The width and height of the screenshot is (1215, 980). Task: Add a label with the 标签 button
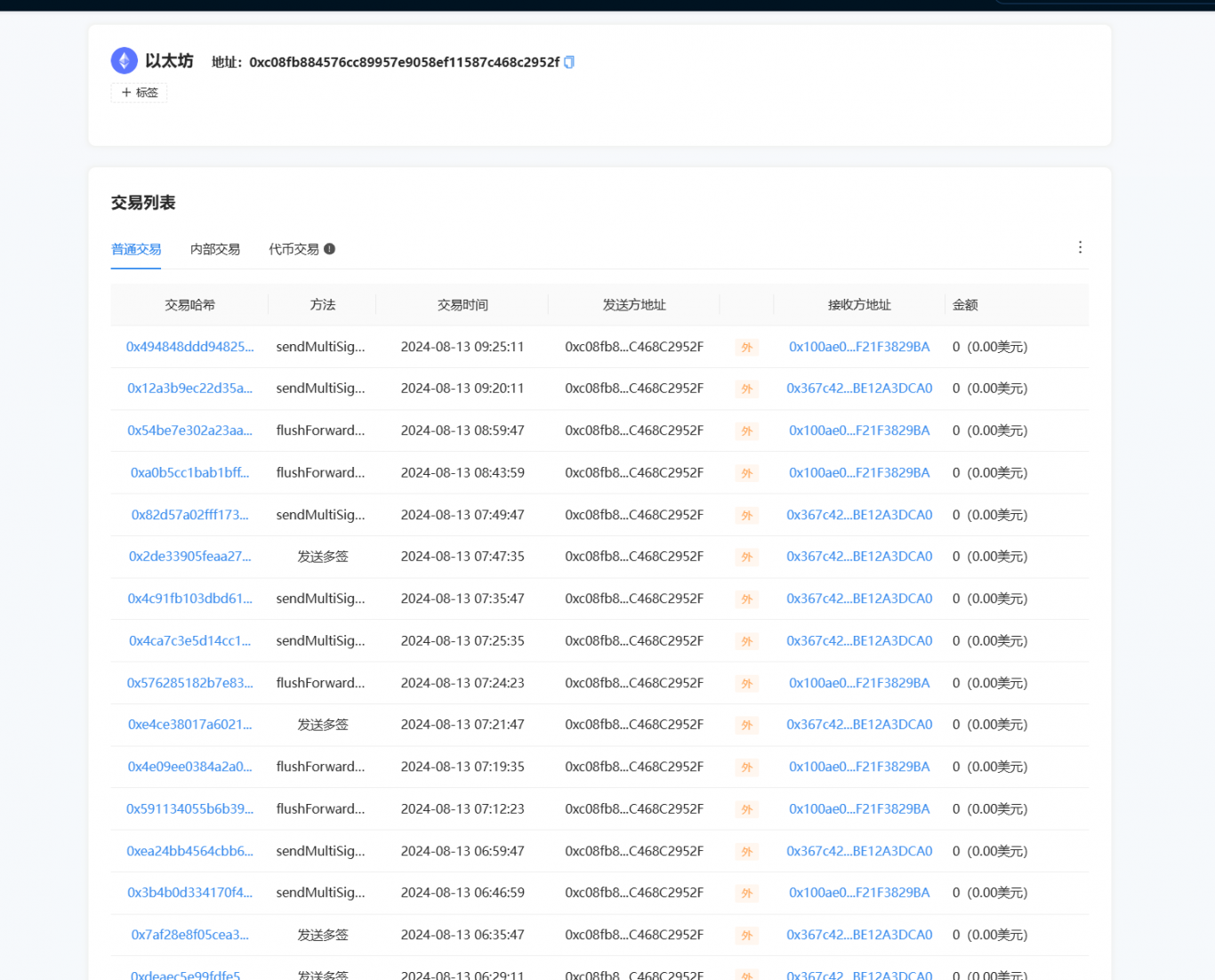point(139,92)
